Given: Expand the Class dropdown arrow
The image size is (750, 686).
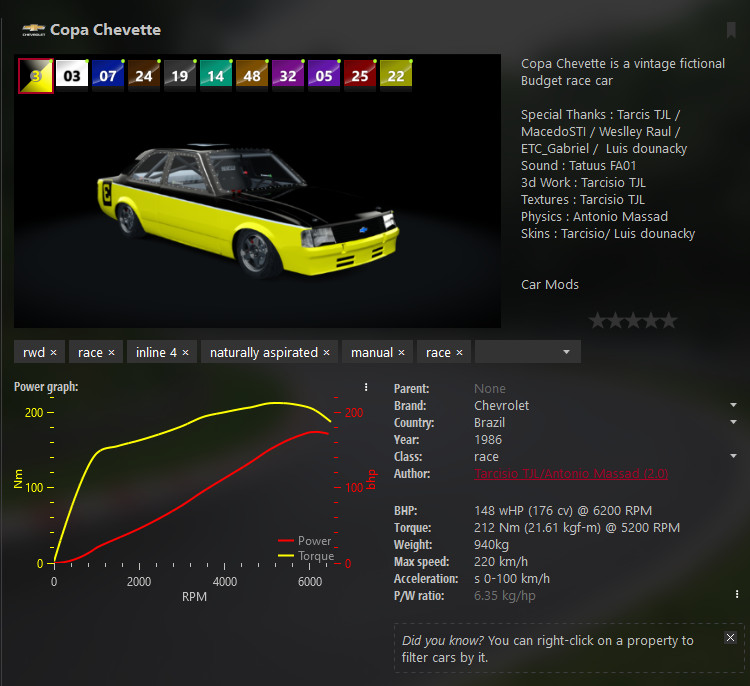Looking at the screenshot, I should 733,456.
